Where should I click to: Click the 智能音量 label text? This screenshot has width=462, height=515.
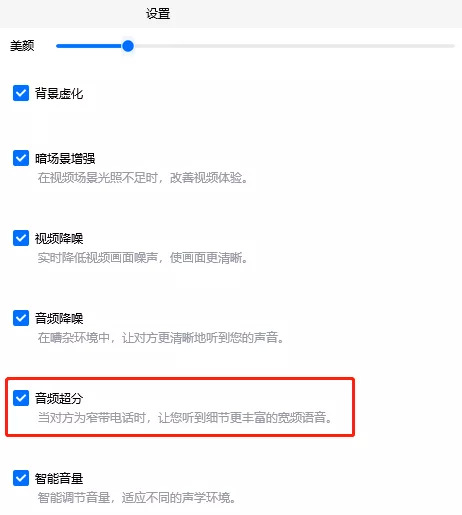click(59, 479)
